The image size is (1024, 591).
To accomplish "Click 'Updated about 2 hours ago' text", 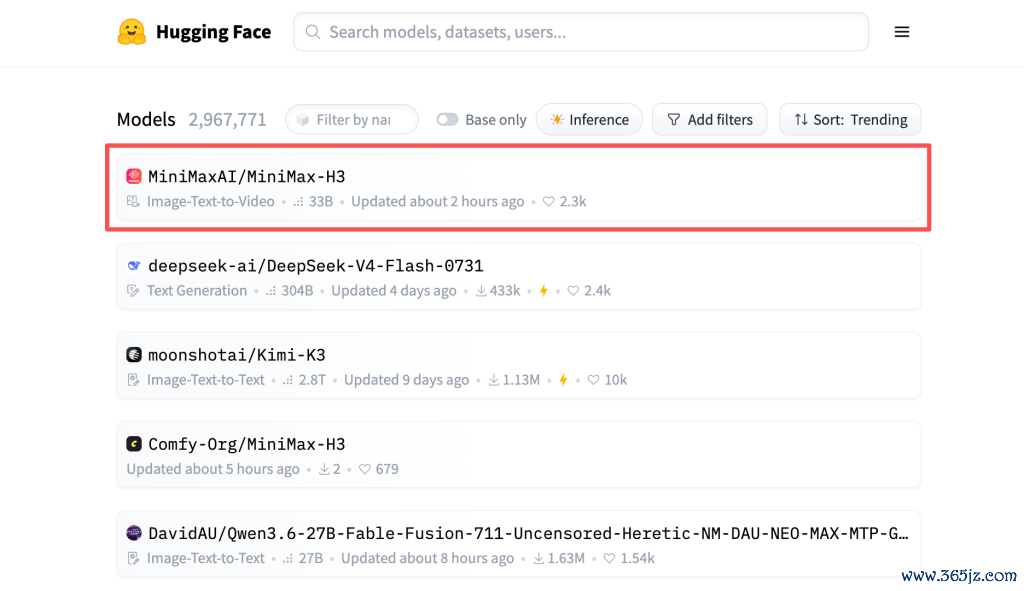I will (438, 202).
